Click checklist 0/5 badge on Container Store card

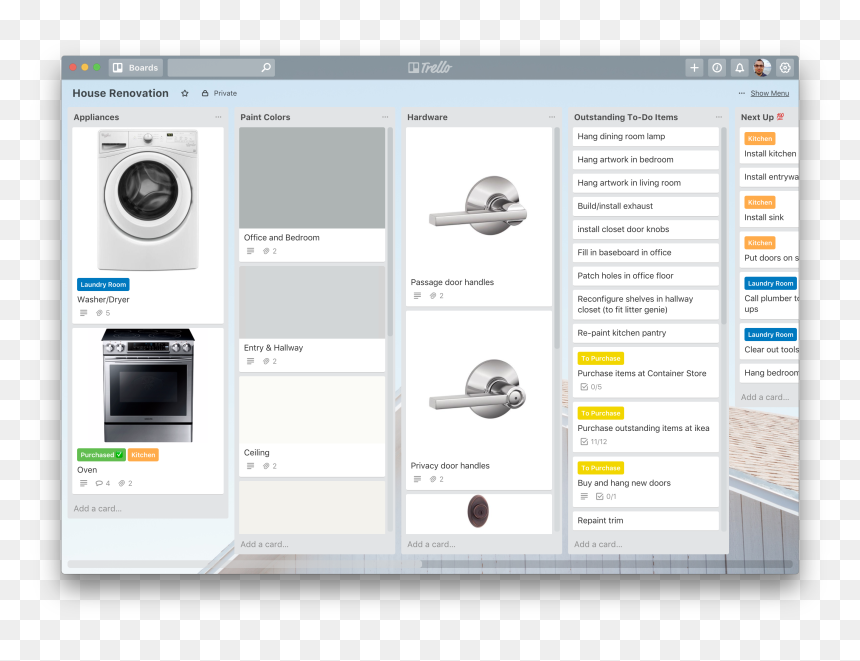pyautogui.click(x=591, y=387)
